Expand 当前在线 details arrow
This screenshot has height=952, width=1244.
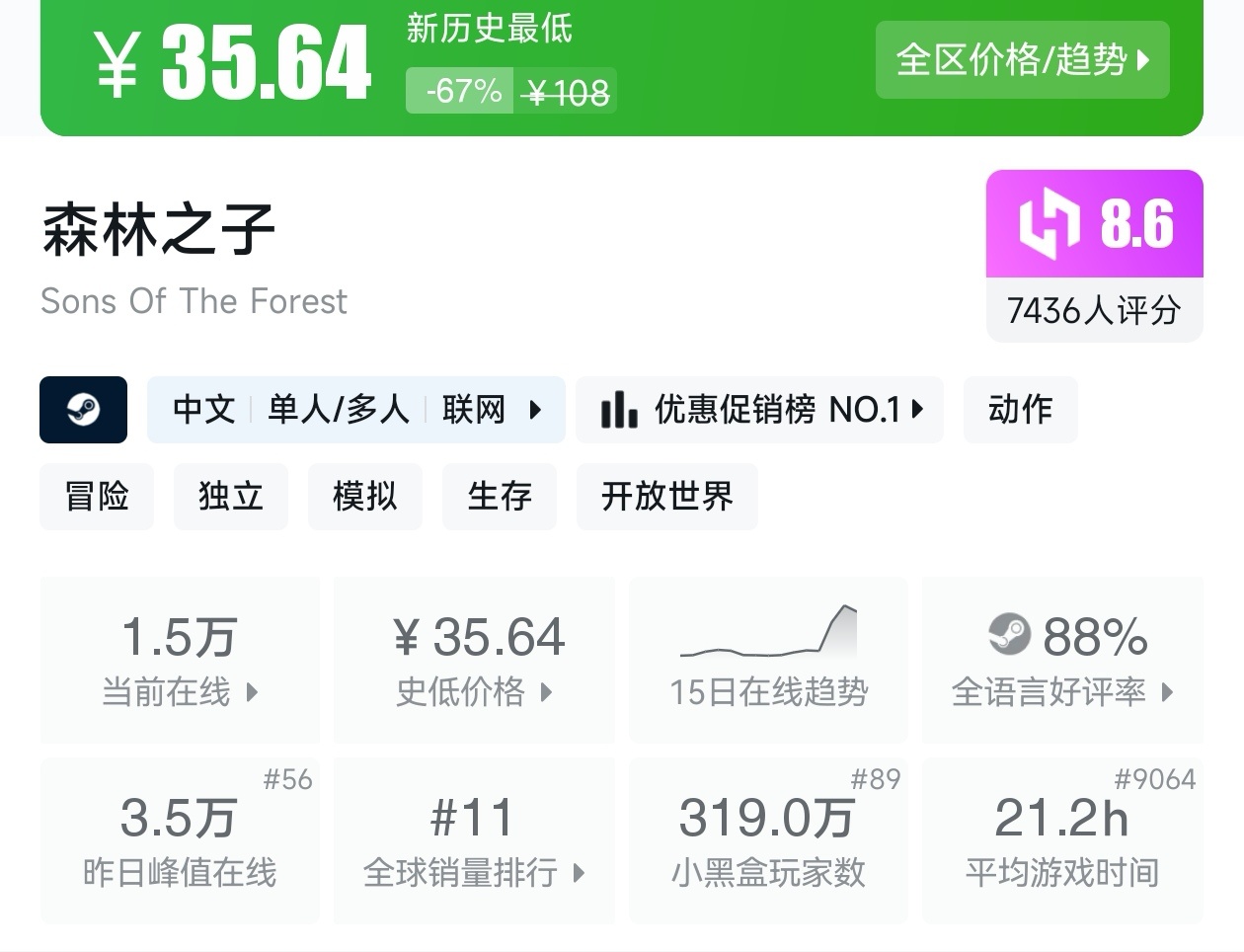coord(252,692)
